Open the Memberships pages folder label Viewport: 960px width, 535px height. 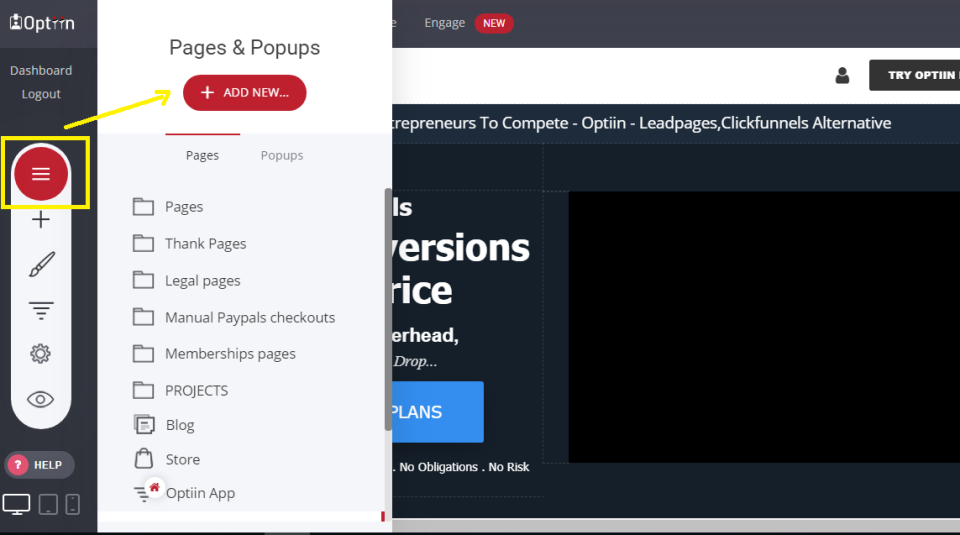pyautogui.click(x=230, y=354)
